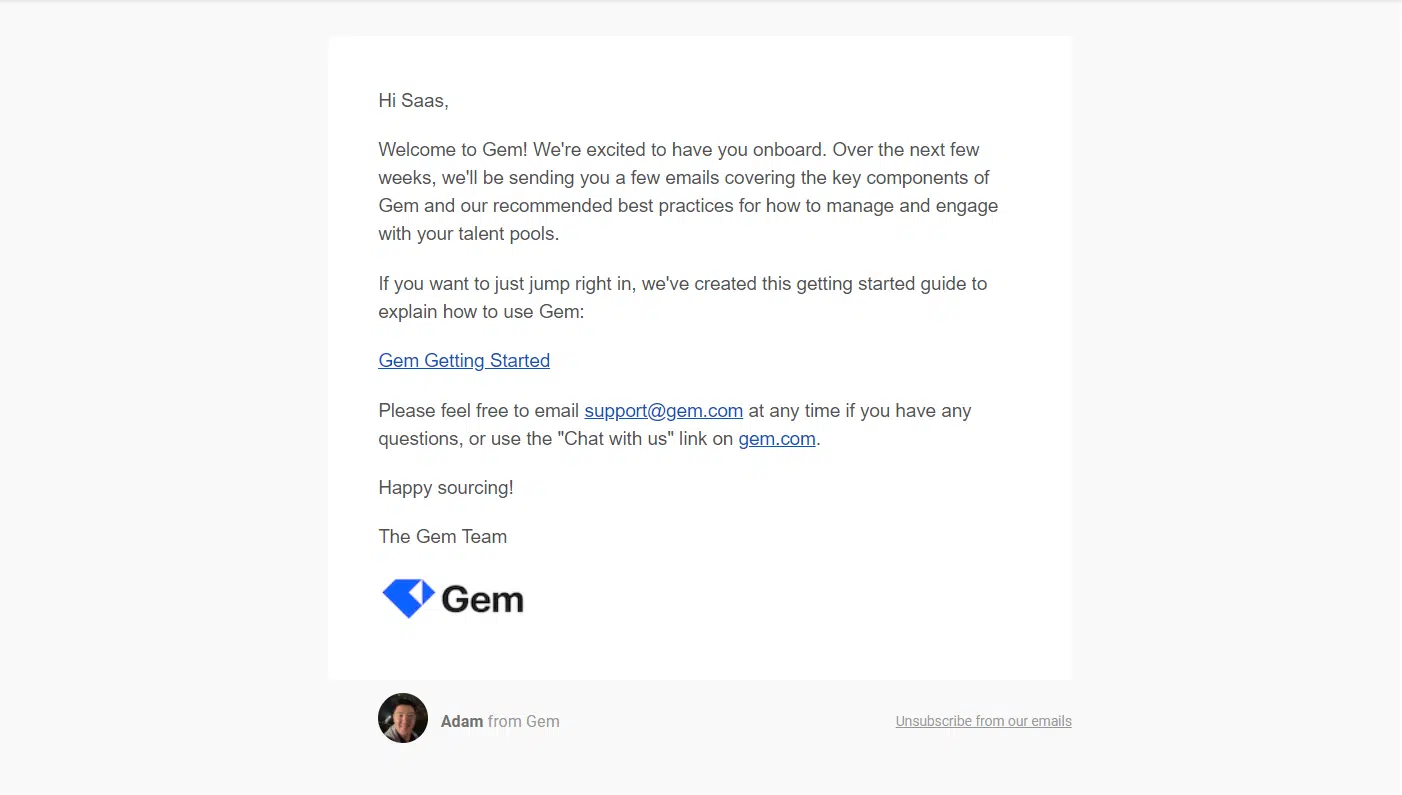Click the support@gem.com email link

coord(663,411)
